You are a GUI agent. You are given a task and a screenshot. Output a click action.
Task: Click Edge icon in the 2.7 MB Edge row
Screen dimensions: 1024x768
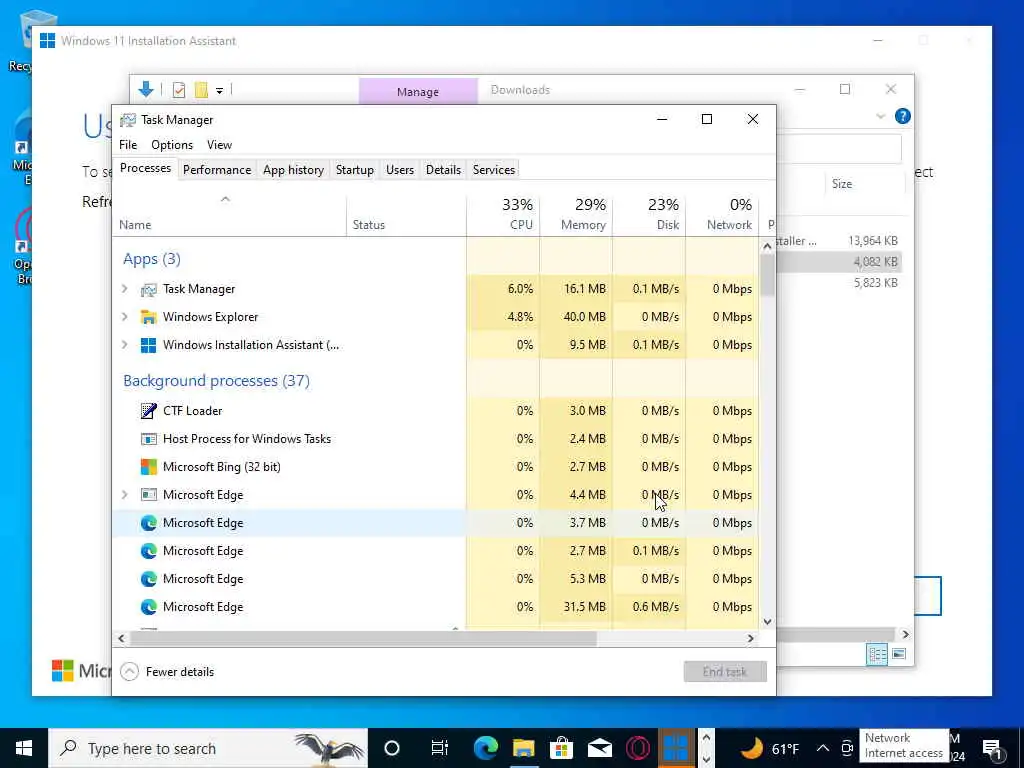point(149,551)
